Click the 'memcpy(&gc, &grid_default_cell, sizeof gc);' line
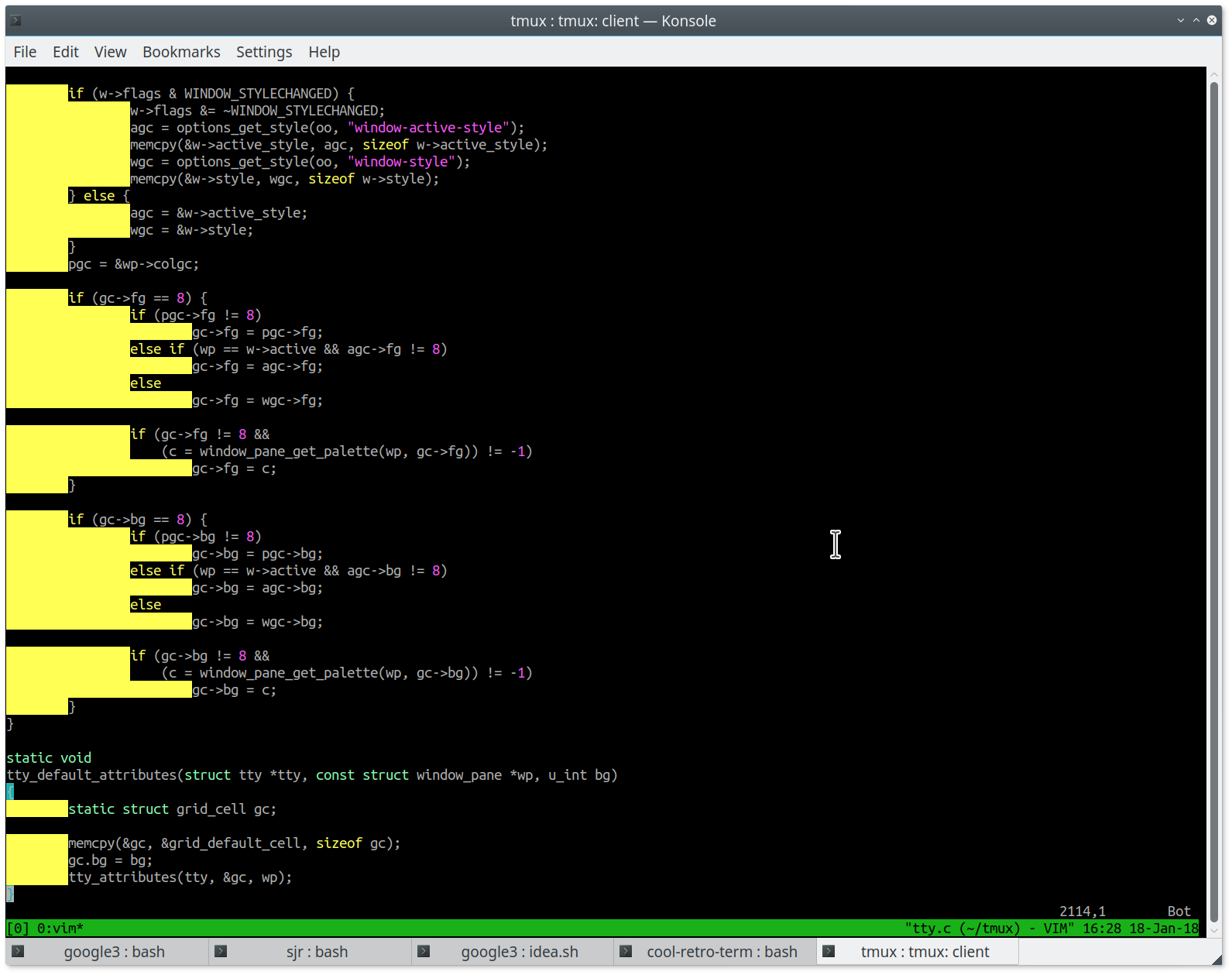Viewport: 1232px width, 975px height. 235,843
